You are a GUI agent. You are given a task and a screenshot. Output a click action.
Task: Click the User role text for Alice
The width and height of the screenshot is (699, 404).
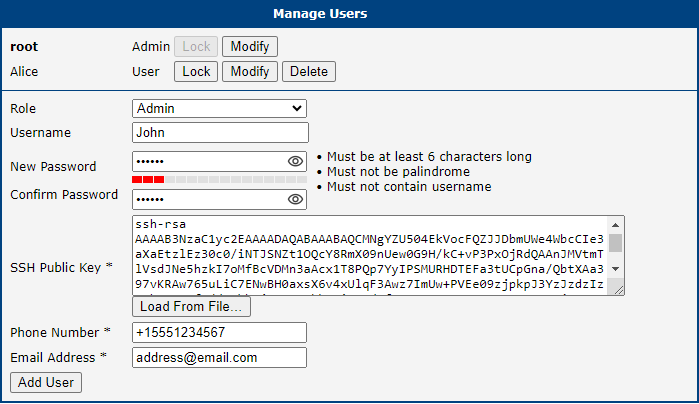(146, 71)
